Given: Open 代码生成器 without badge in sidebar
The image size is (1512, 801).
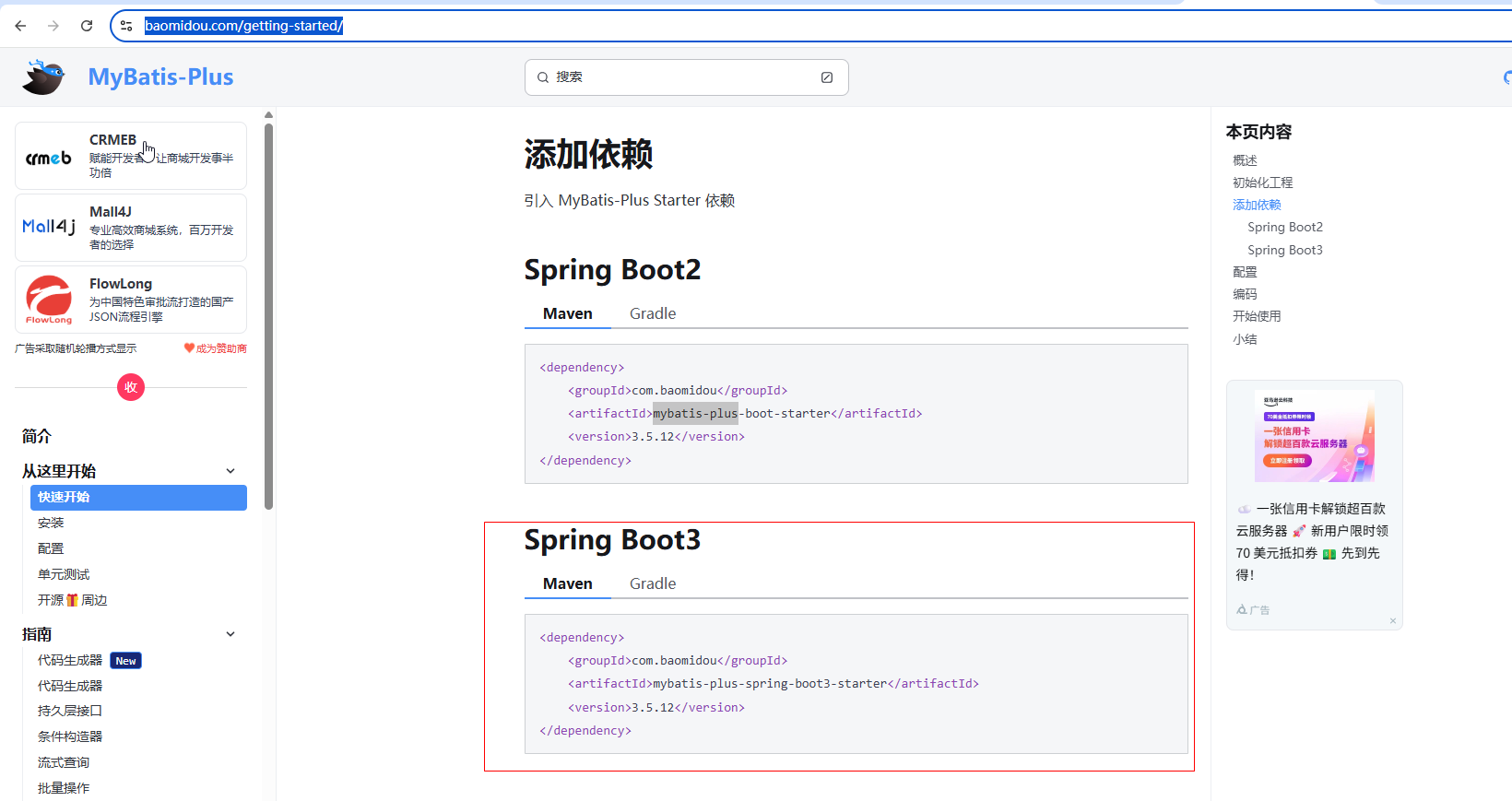Looking at the screenshot, I should click(70, 686).
